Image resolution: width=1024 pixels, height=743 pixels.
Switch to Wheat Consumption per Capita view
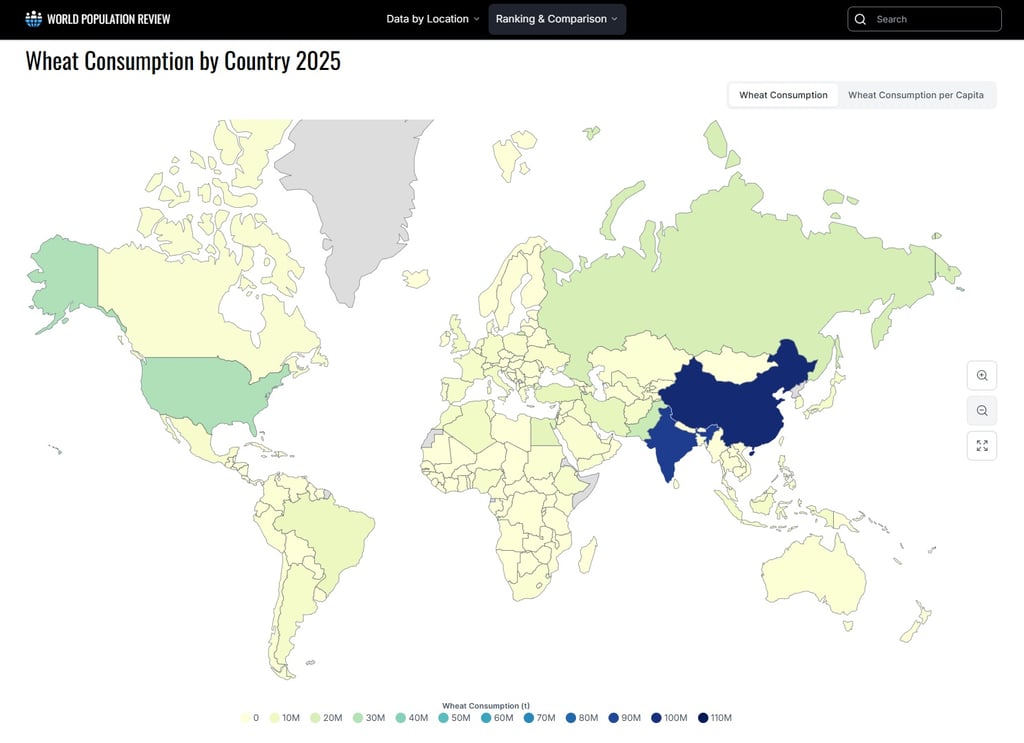click(x=917, y=94)
